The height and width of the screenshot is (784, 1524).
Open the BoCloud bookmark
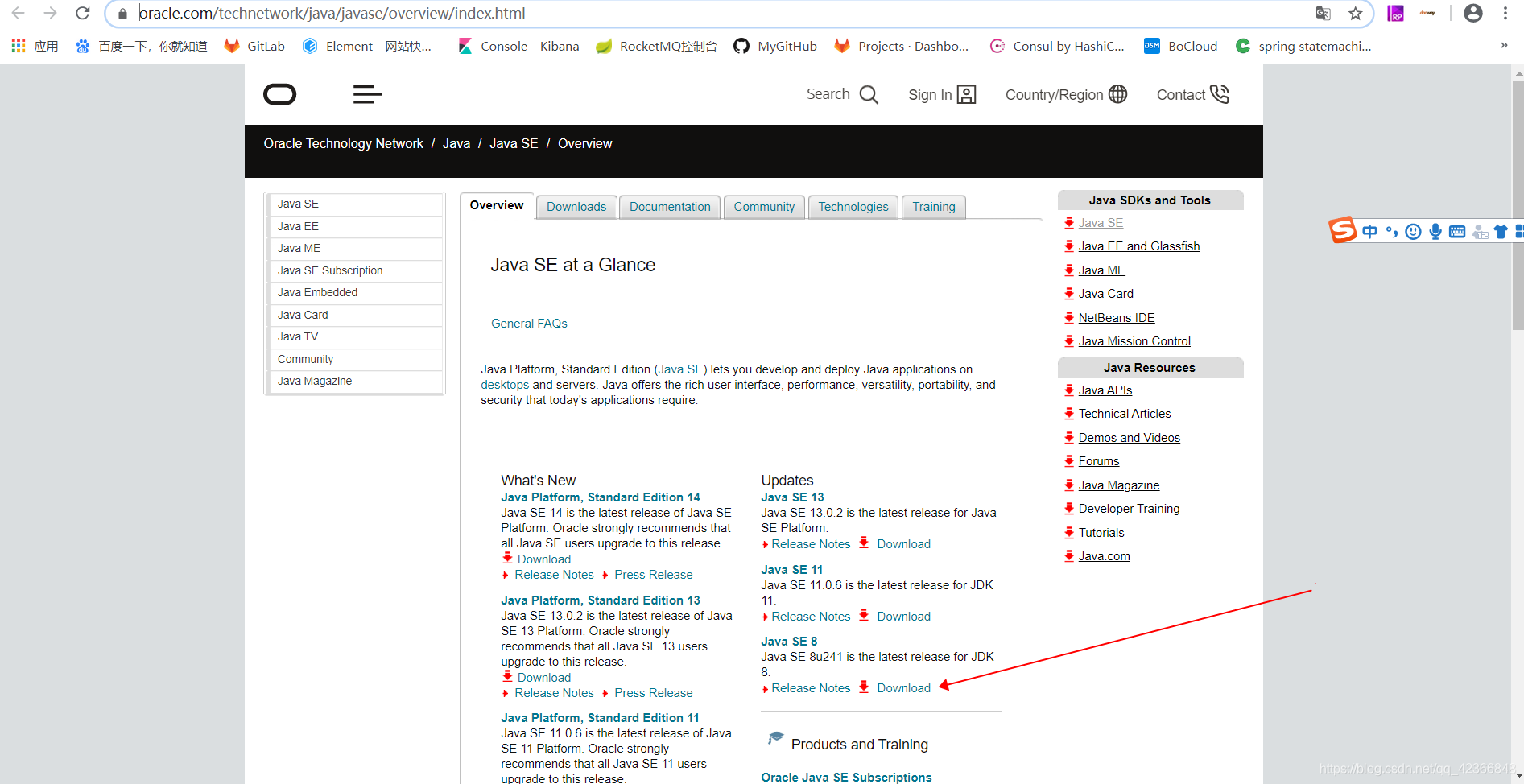pyautogui.click(x=1180, y=46)
